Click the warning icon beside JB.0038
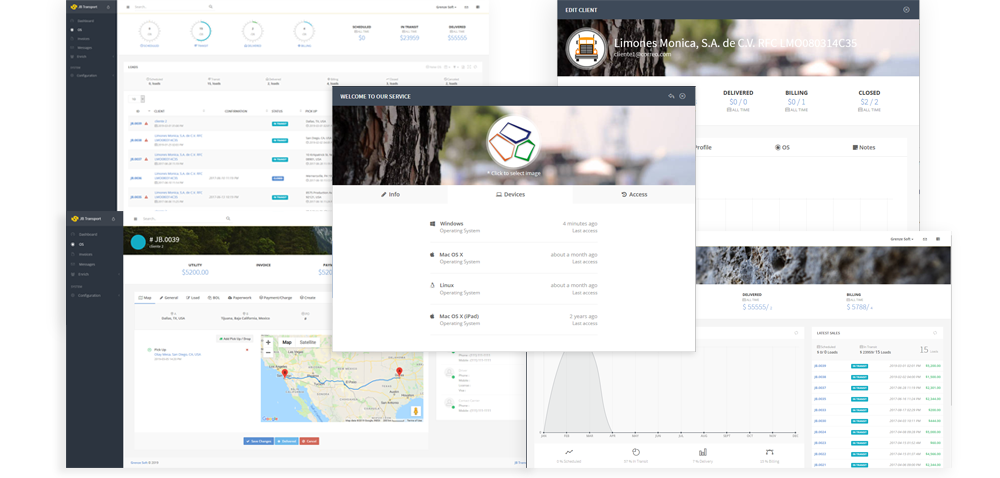1000x478 pixels. (x=146, y=140)
